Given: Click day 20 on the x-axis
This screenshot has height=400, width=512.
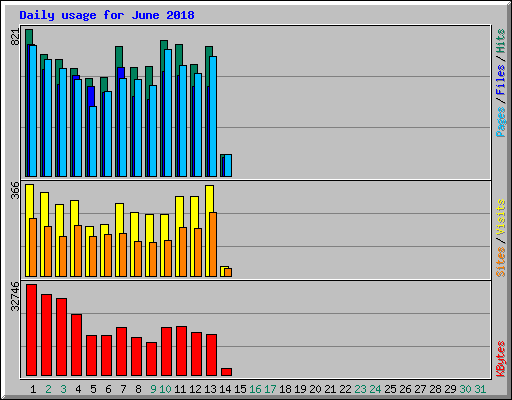Looking at the screenshot, I should pos(315,389).
